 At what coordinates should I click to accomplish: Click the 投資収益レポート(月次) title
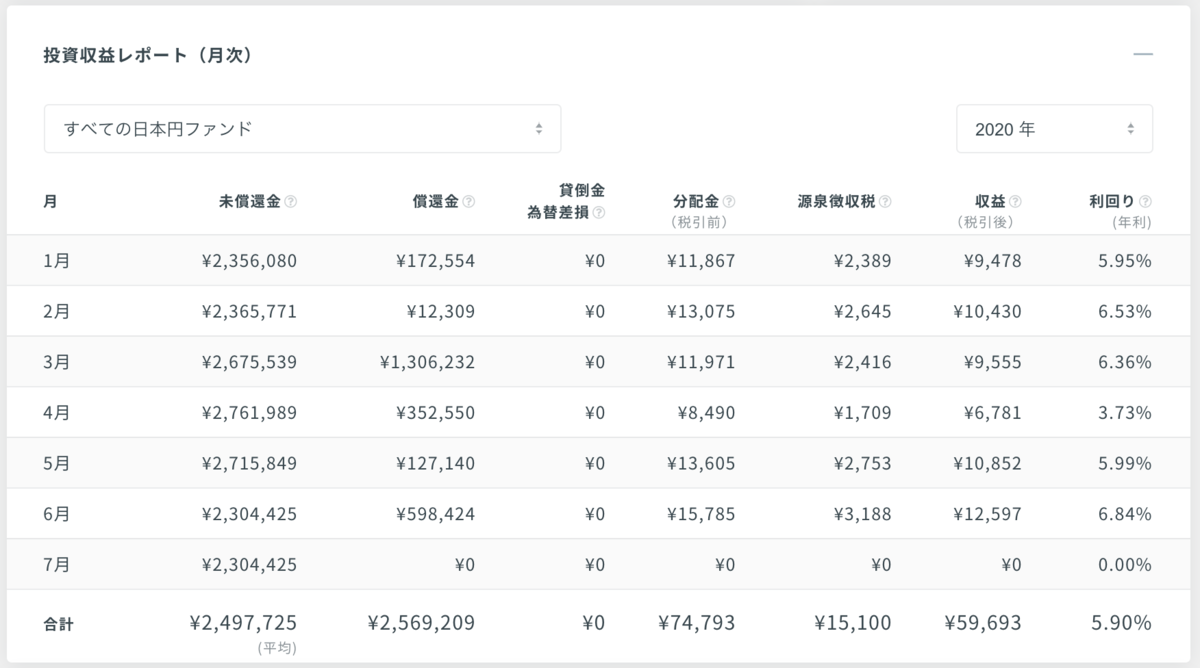(x=147, y=55)
